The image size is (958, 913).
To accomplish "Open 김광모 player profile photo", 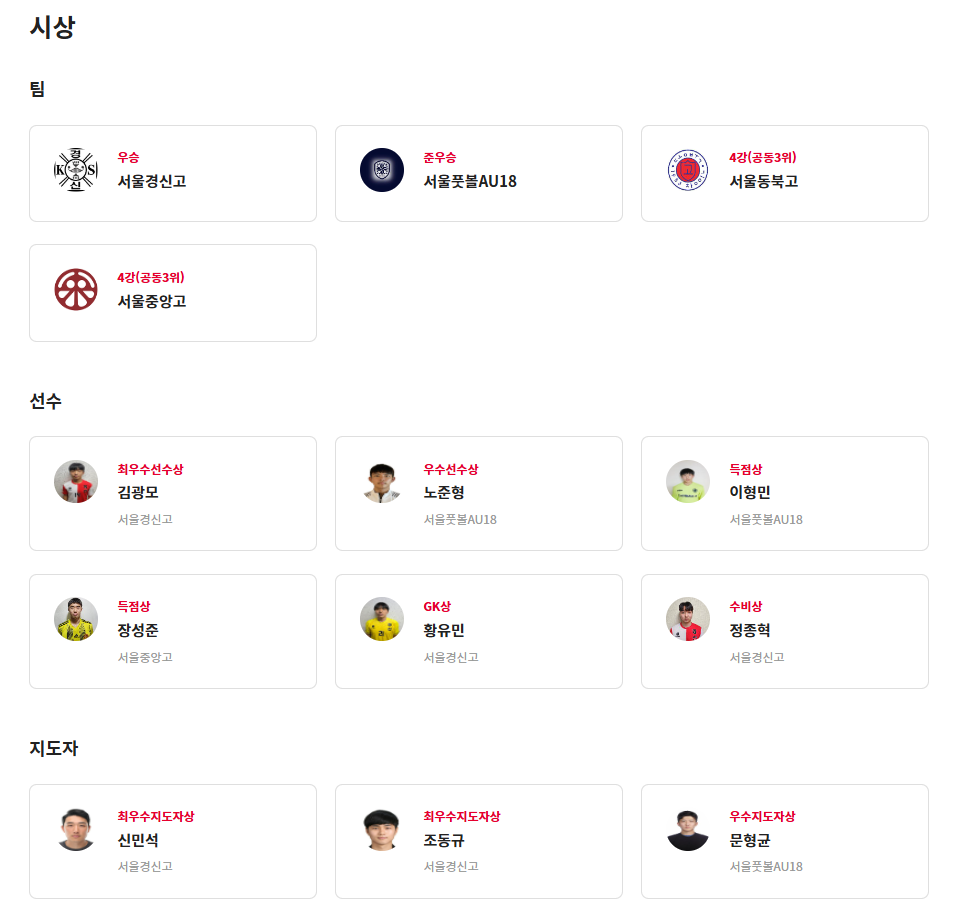I will pyautogui.click(x=76, y=482).
